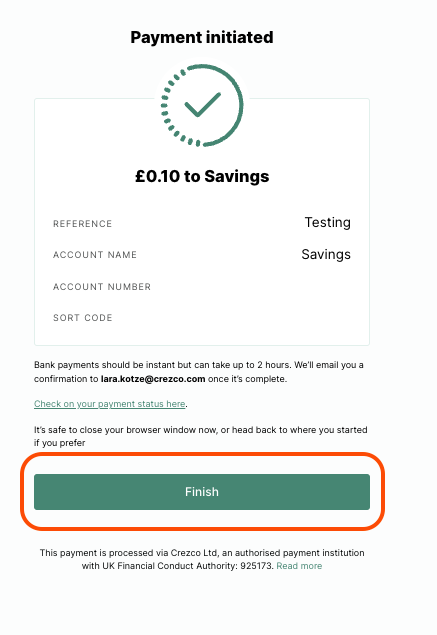Click the bank payments timing notice text

pos(199,372)
